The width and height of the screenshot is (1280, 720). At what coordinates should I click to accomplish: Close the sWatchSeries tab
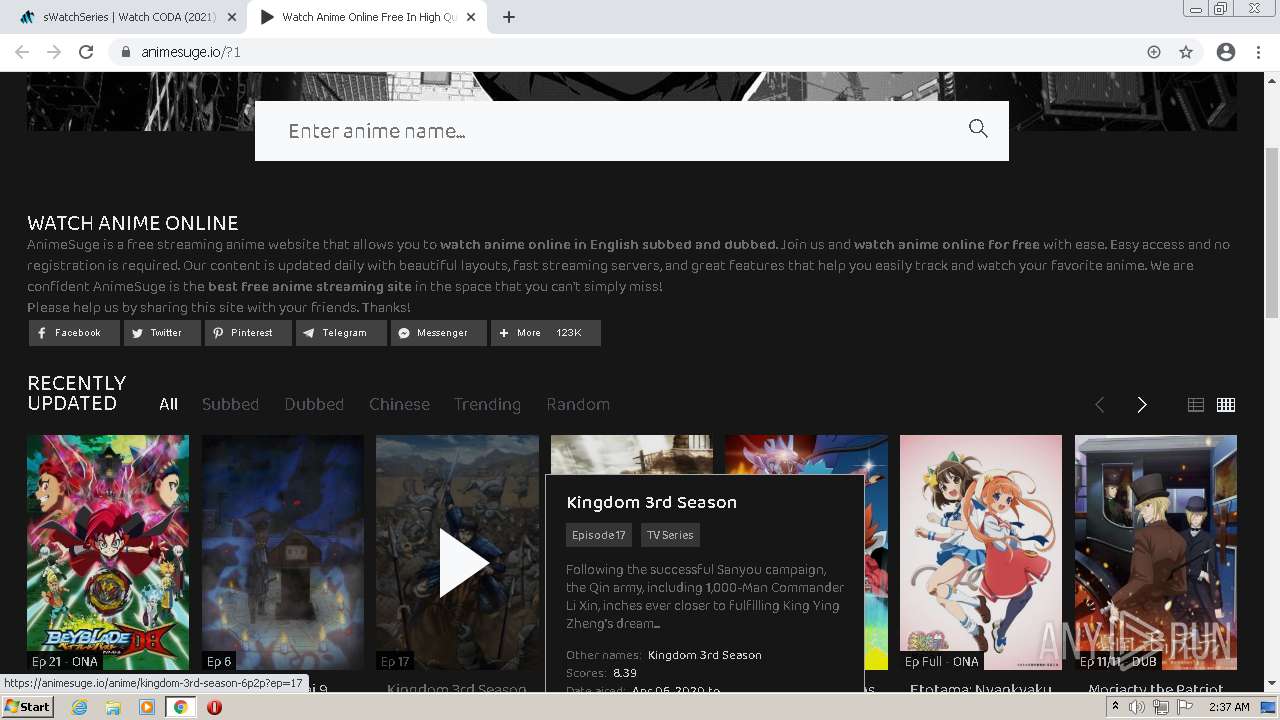(x=232, y=17)
